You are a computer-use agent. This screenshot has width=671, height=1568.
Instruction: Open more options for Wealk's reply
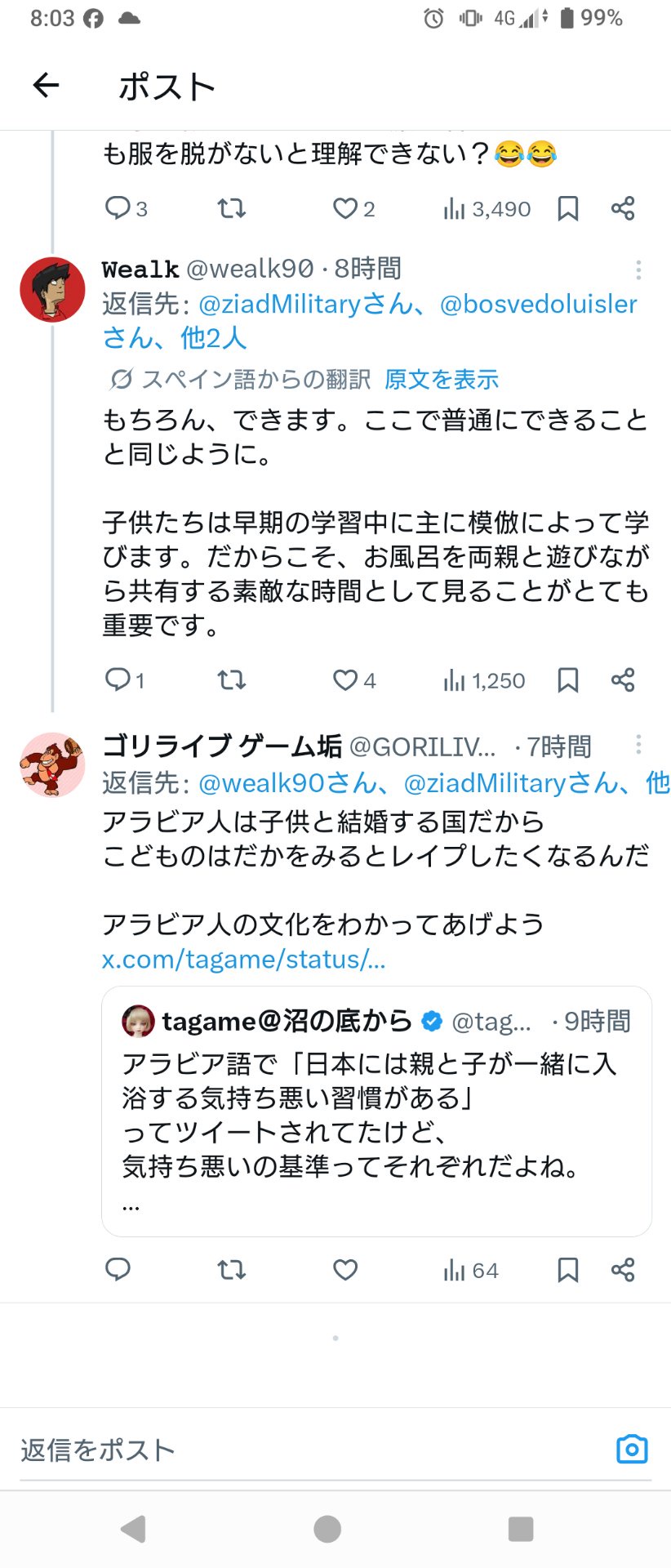pos(638,270)
